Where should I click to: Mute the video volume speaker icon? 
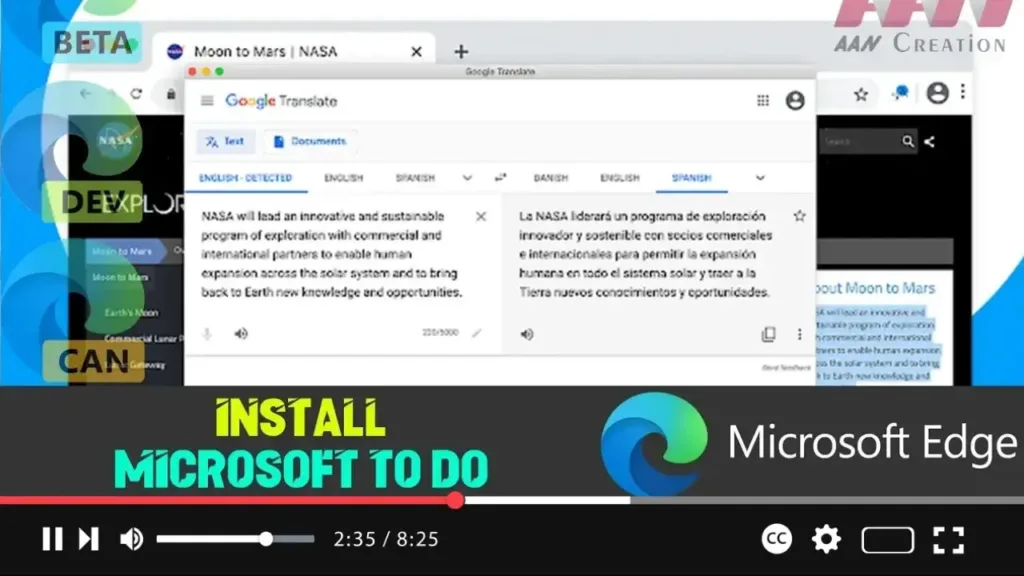point(131,539)
